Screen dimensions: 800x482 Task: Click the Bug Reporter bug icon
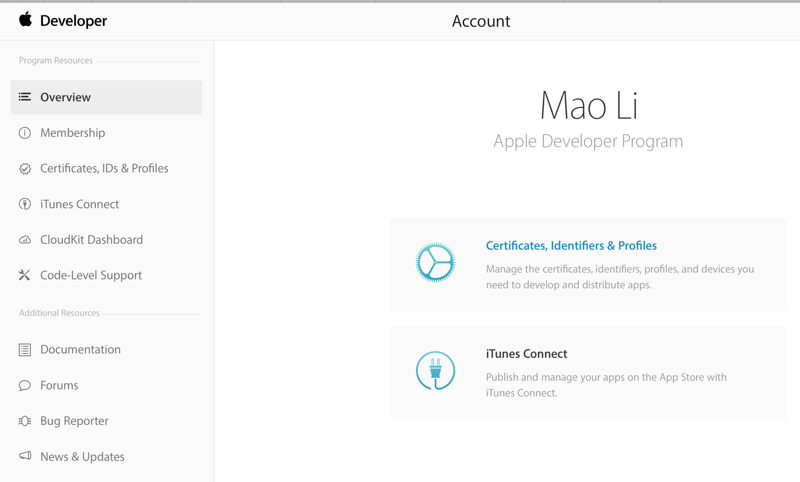click(25, 421)
